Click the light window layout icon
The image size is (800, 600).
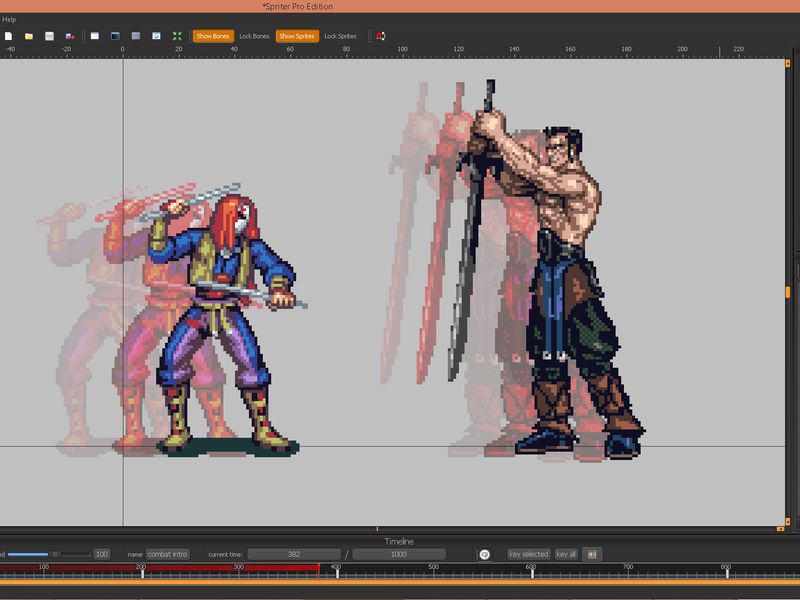95,36
